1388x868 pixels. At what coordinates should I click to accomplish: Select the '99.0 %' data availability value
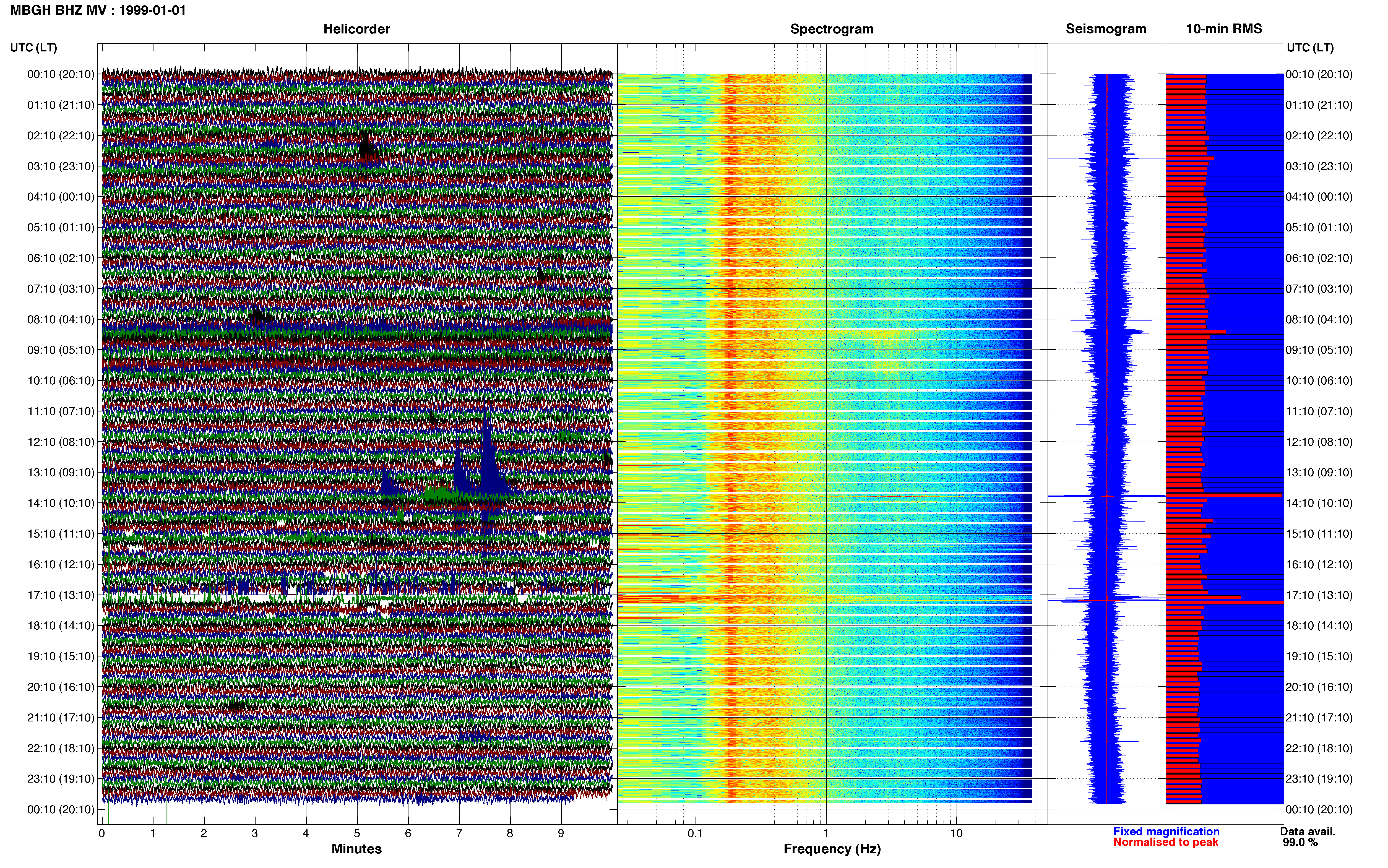[x=1300, y=842]
